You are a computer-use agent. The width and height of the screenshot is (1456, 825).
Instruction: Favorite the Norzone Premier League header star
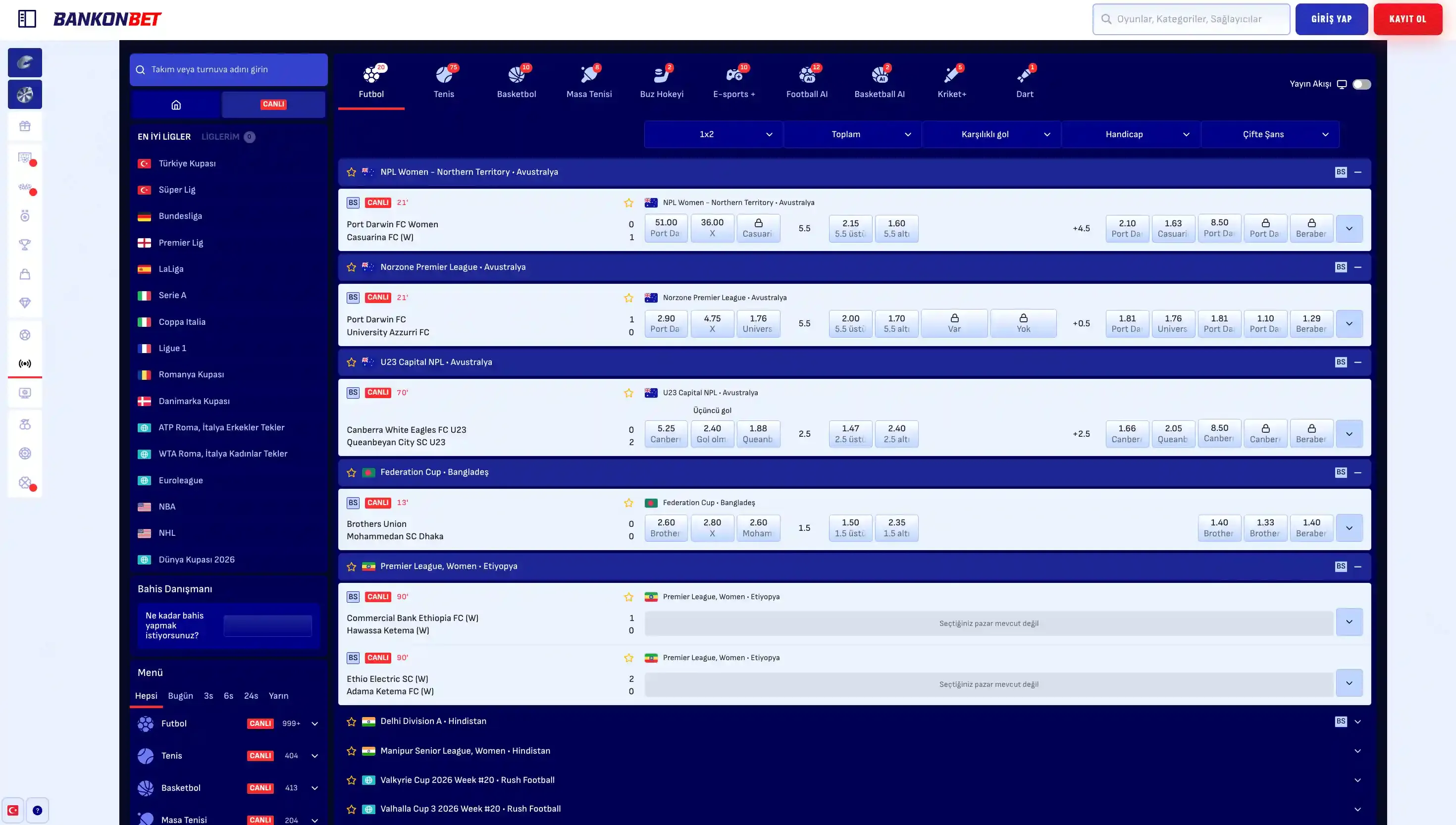click(351, 267)
